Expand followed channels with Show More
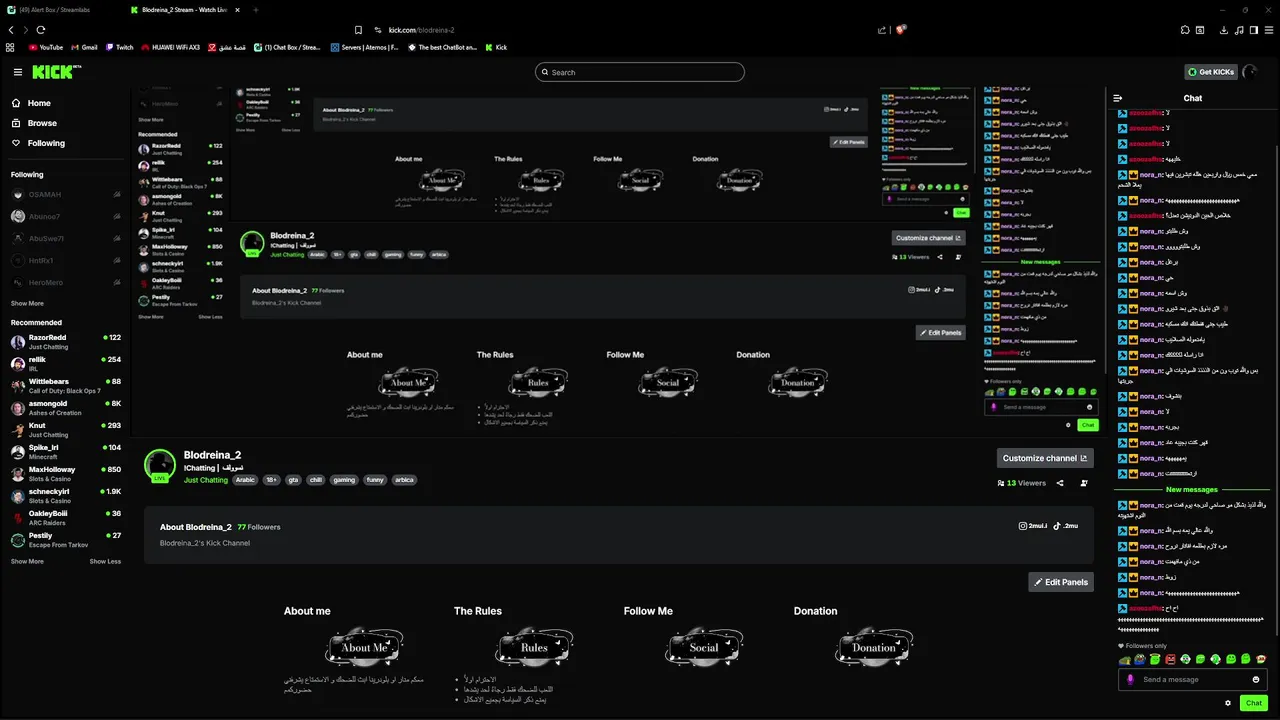The height and width of the screenshot is (720, 1280). click(27, 303)
